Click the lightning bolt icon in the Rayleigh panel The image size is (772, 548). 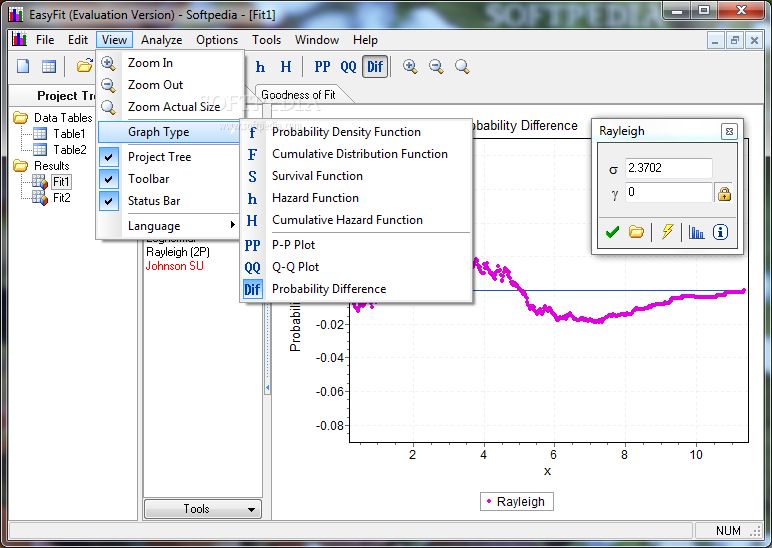(668, 232)
